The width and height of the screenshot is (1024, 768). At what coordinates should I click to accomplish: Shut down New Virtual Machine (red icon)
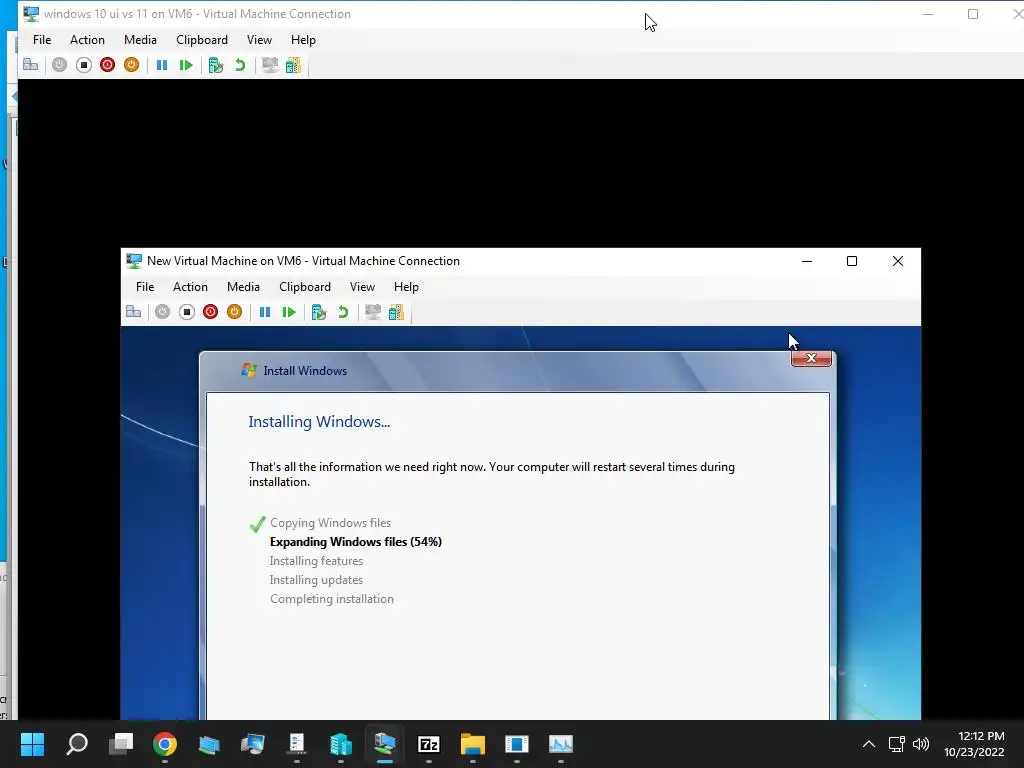pos(210,312)
